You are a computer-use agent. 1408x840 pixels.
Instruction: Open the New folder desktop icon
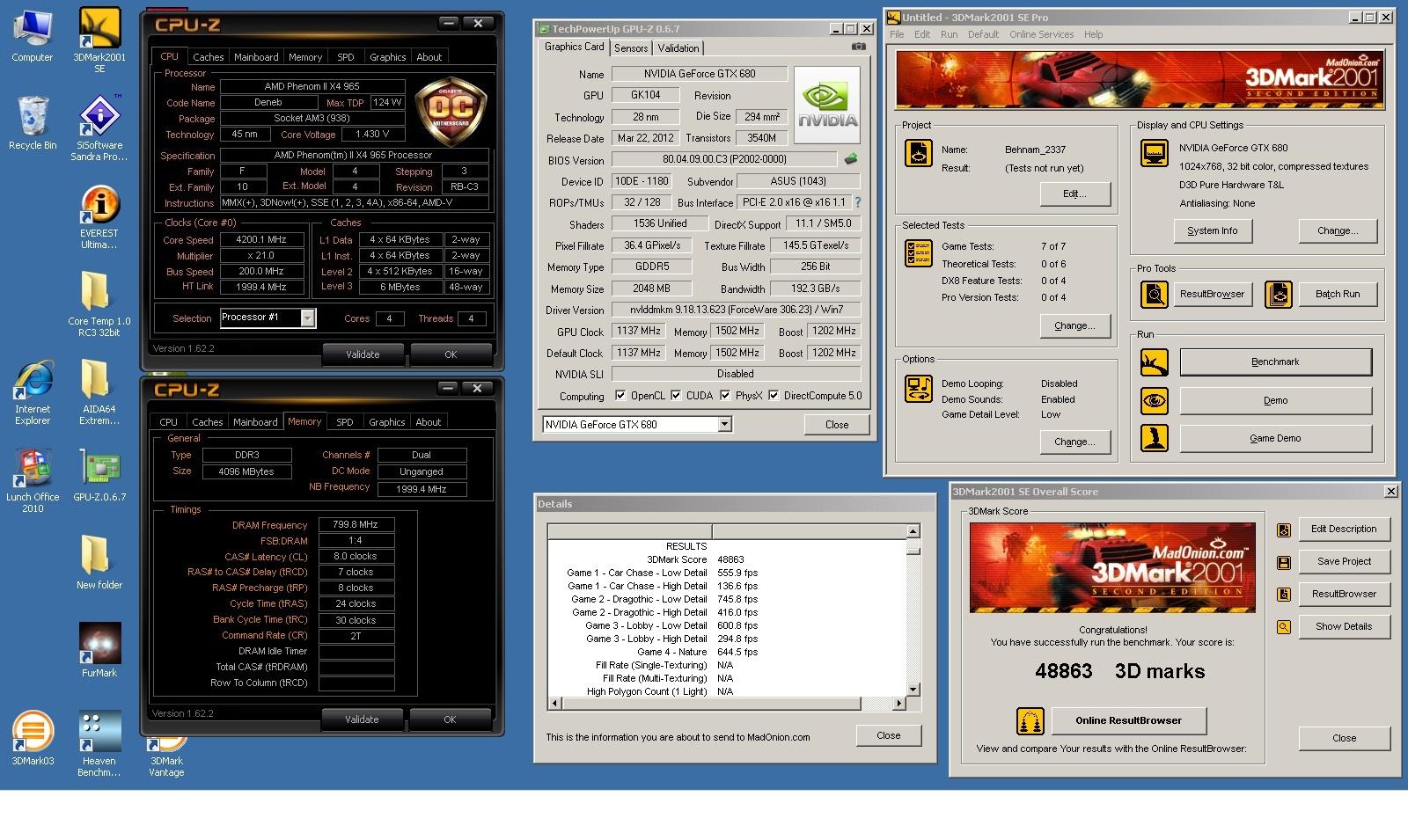99,563
